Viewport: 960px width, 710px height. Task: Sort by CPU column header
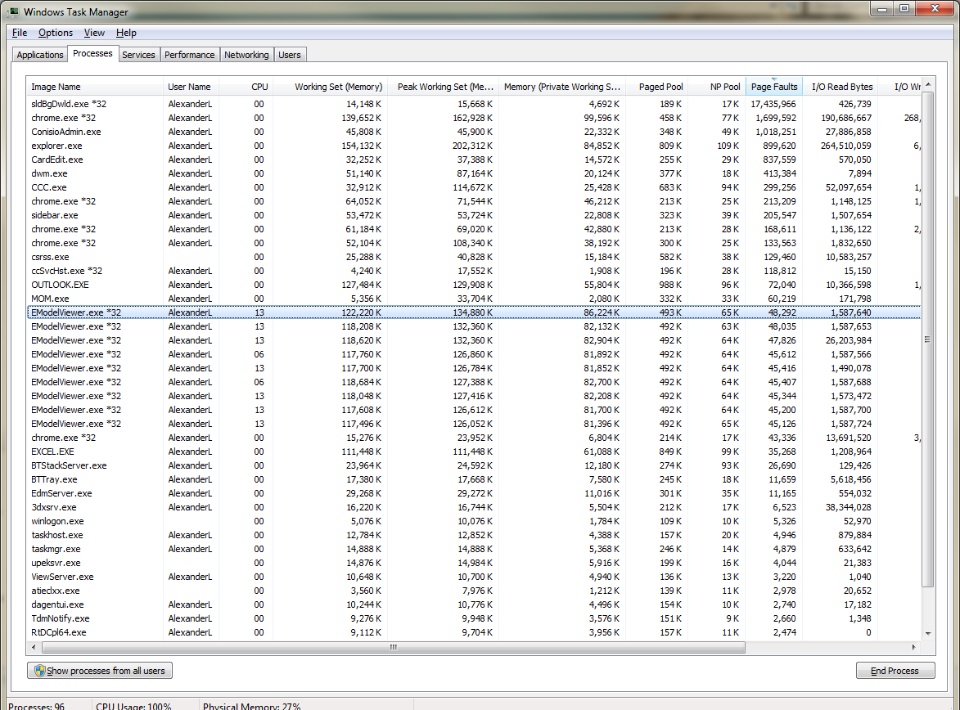(245, 87)
